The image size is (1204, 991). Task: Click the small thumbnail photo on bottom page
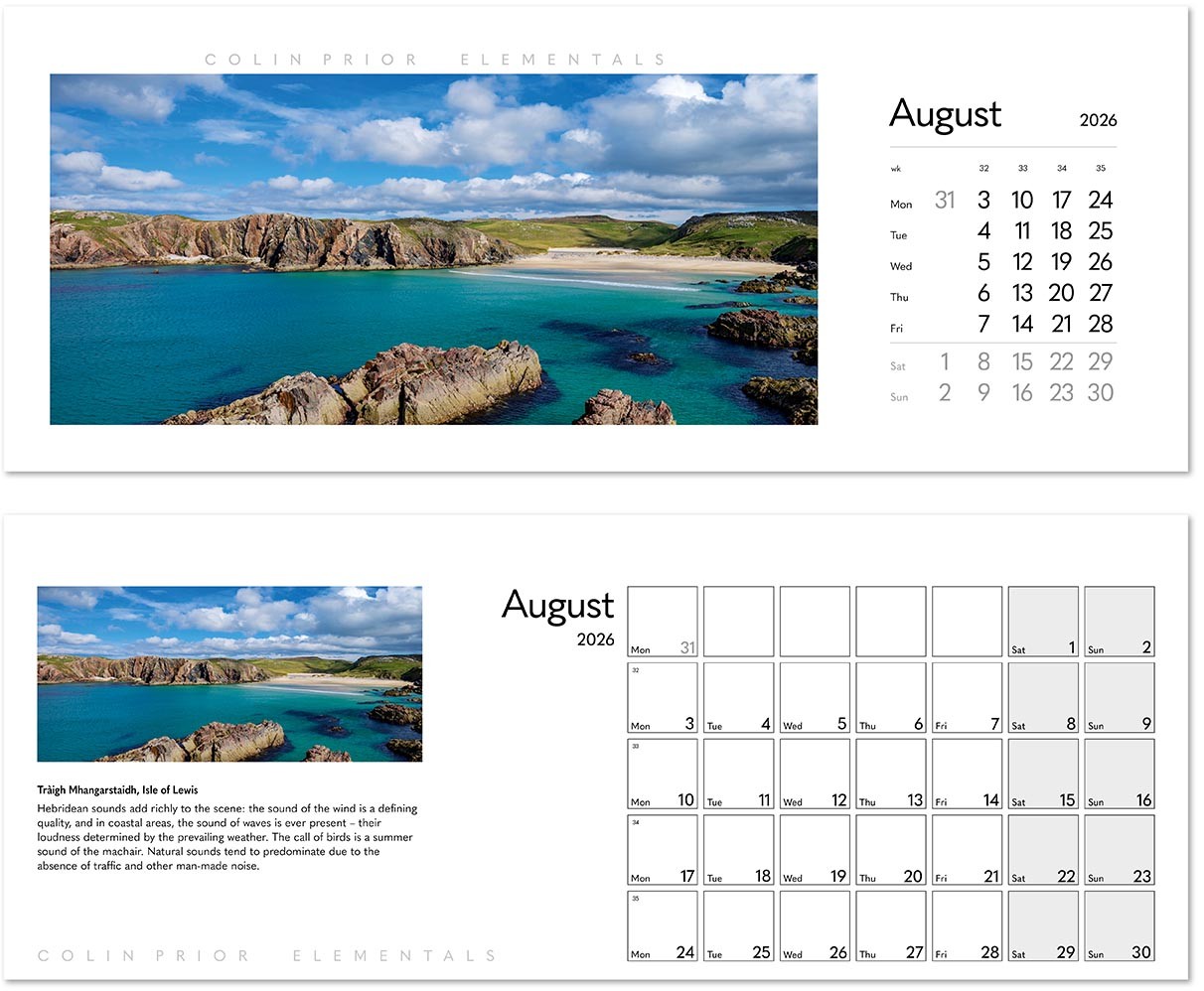229,674
